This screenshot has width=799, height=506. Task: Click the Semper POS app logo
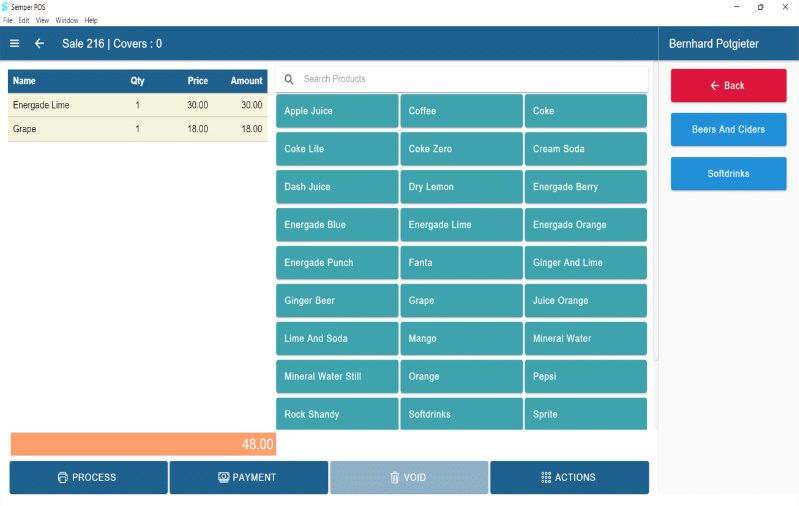click(5, 7)
